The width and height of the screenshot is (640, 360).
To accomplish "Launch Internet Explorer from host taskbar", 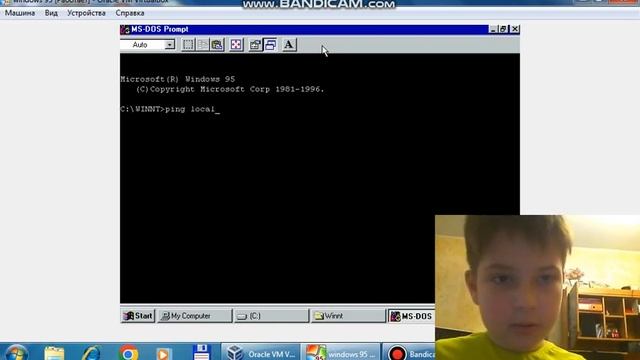I will [x=91, y=353].
